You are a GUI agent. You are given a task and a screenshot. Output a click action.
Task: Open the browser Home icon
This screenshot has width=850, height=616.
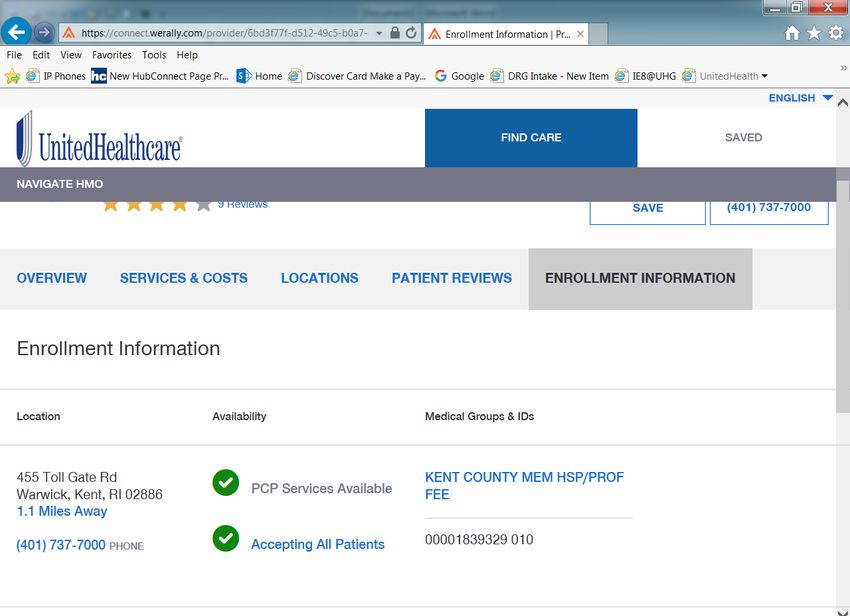pos(792,33)
